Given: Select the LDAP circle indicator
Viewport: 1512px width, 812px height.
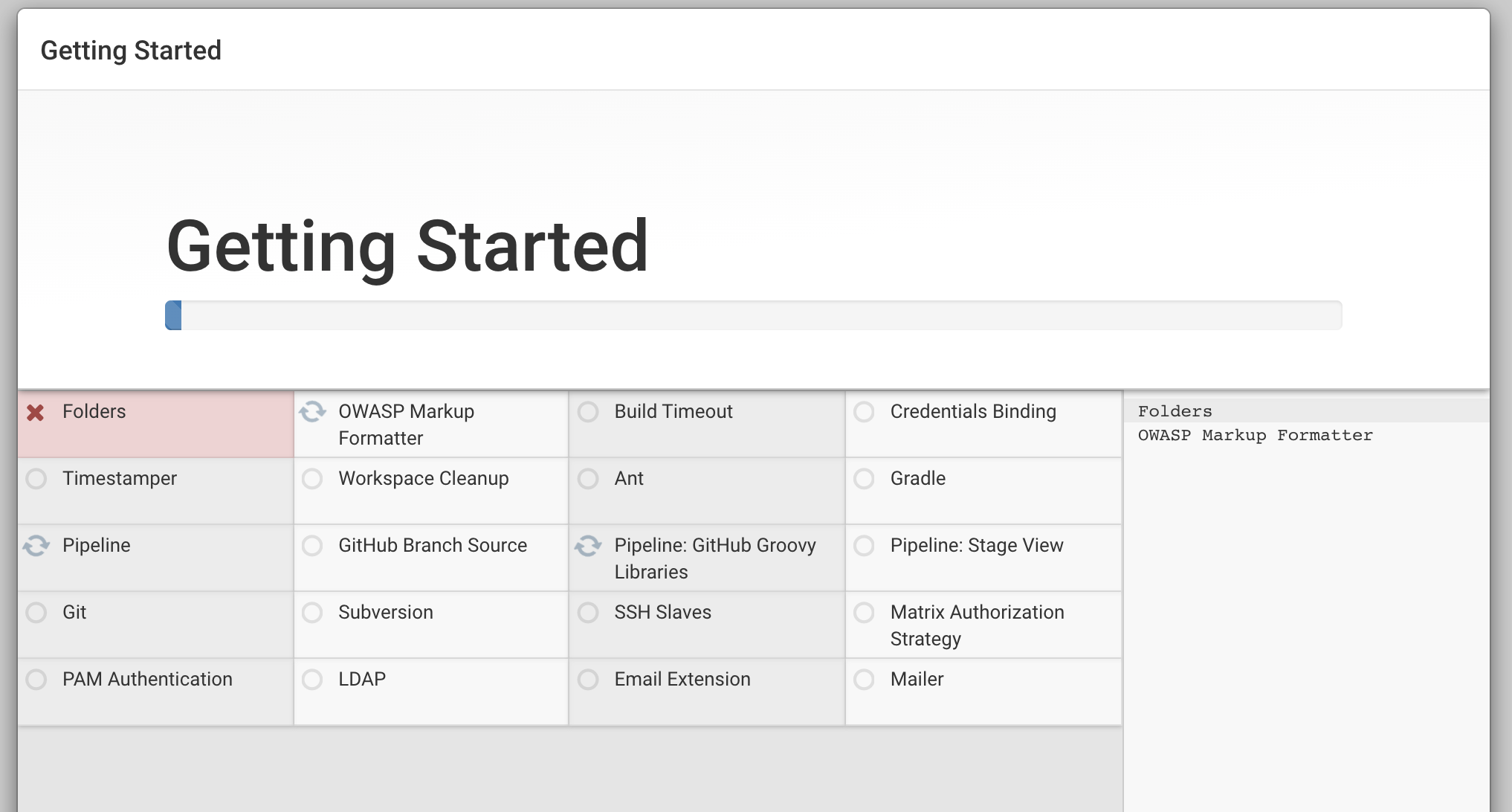Looking at the screenshot, I should [312, 680].
